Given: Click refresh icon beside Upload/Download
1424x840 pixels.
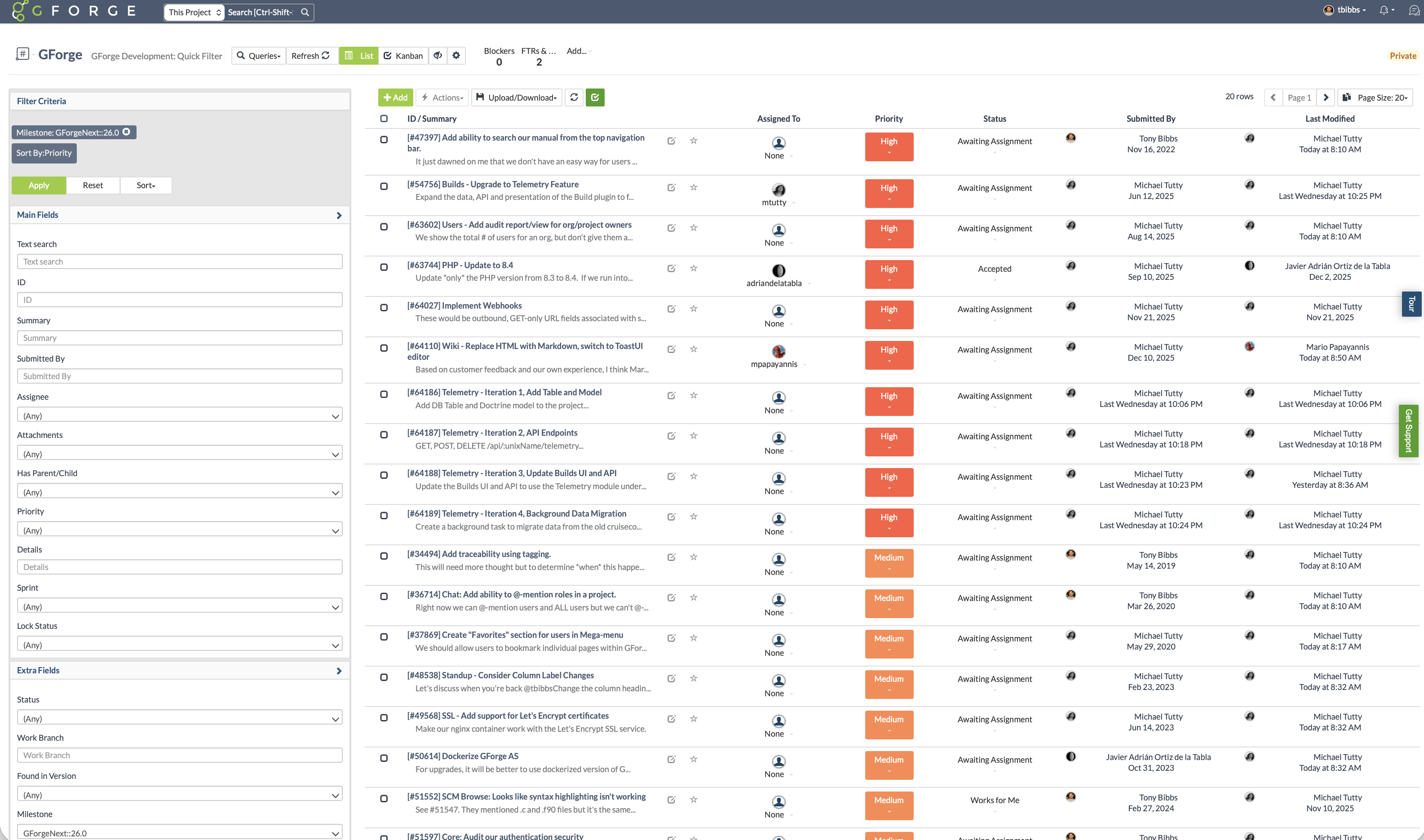Looking at the screenshot, I should click(574, 97).
